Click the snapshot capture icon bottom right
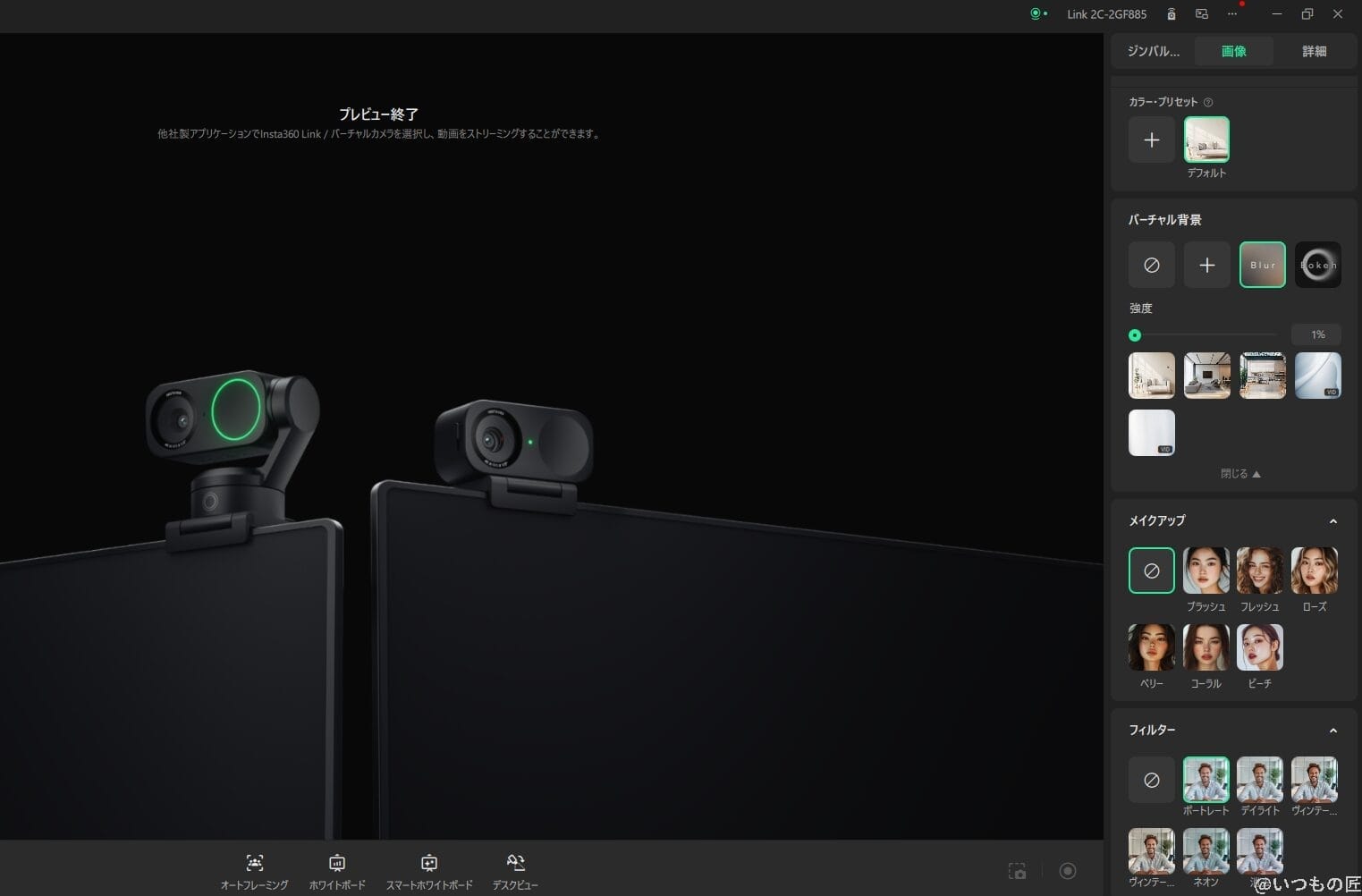 click(1017, 869)
